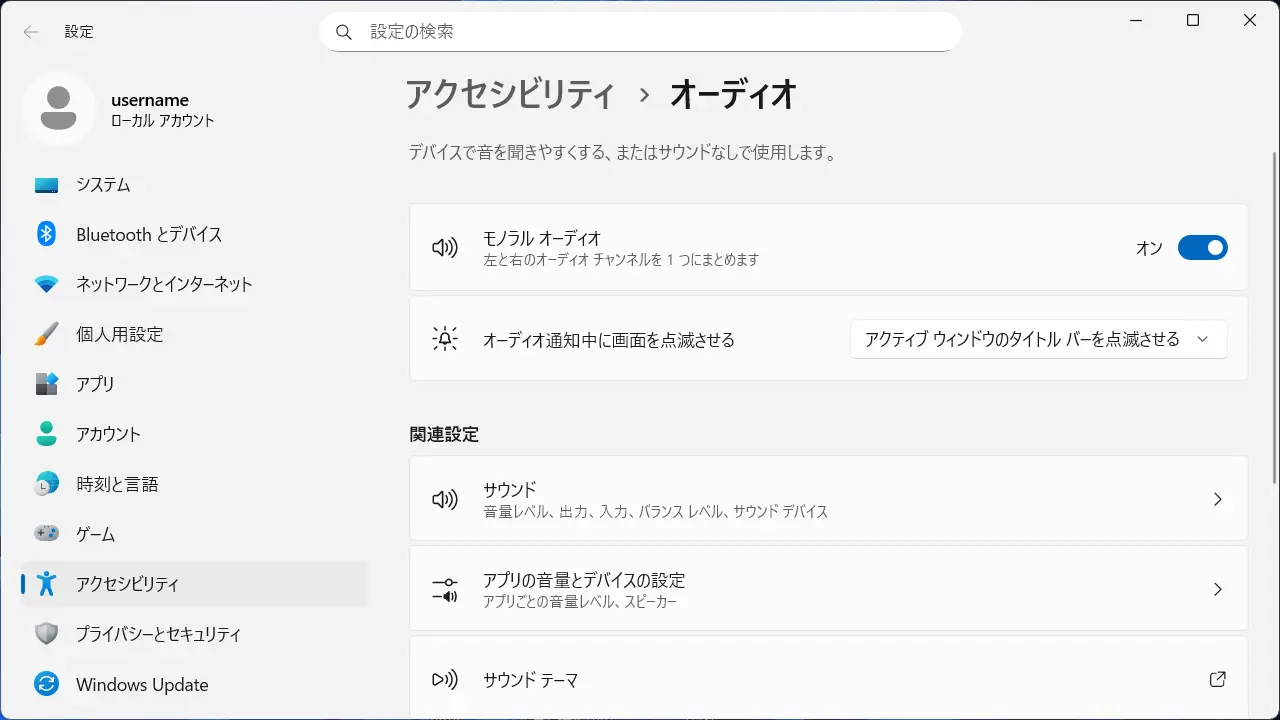Click the 設定の検索 search field
Image resolution: width=1280 pixels, height=720 pixels.
coord(640,32)
